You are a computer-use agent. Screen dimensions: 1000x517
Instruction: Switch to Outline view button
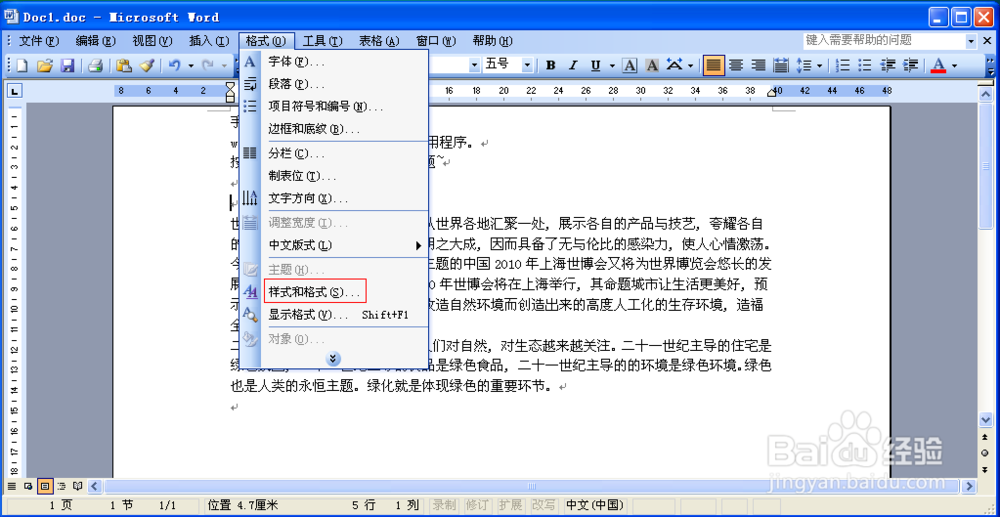point(61,486)
